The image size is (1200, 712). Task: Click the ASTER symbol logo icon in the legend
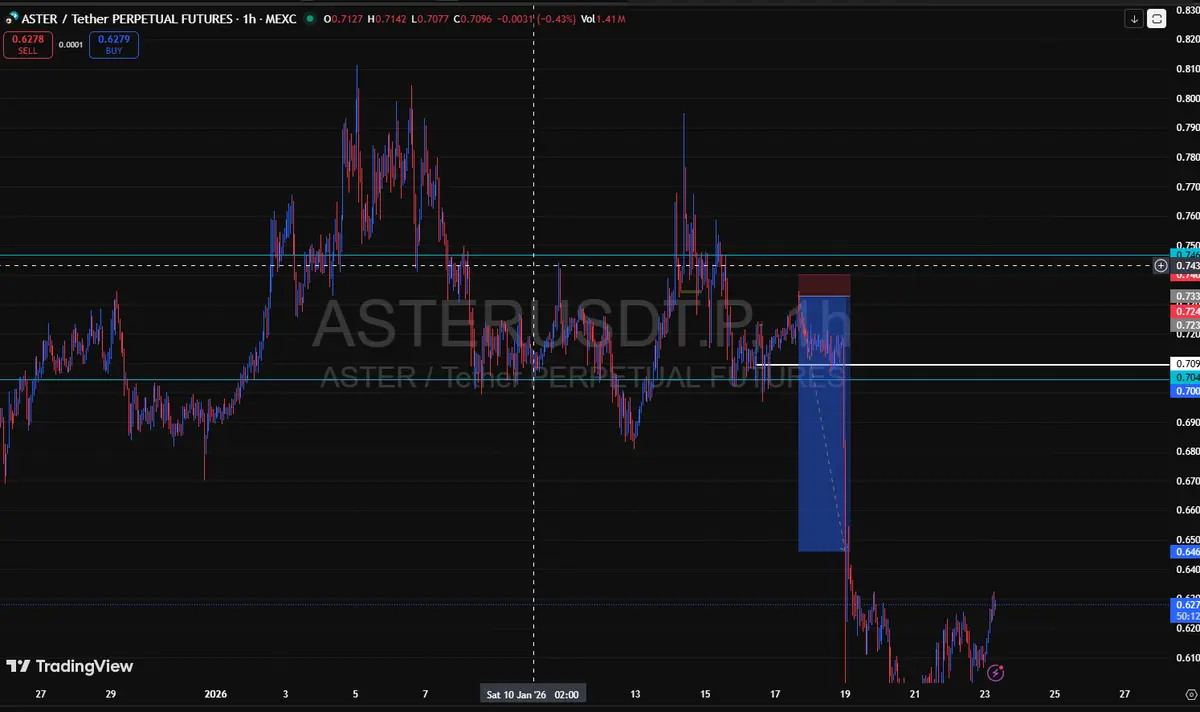click(x=10, y=19)
